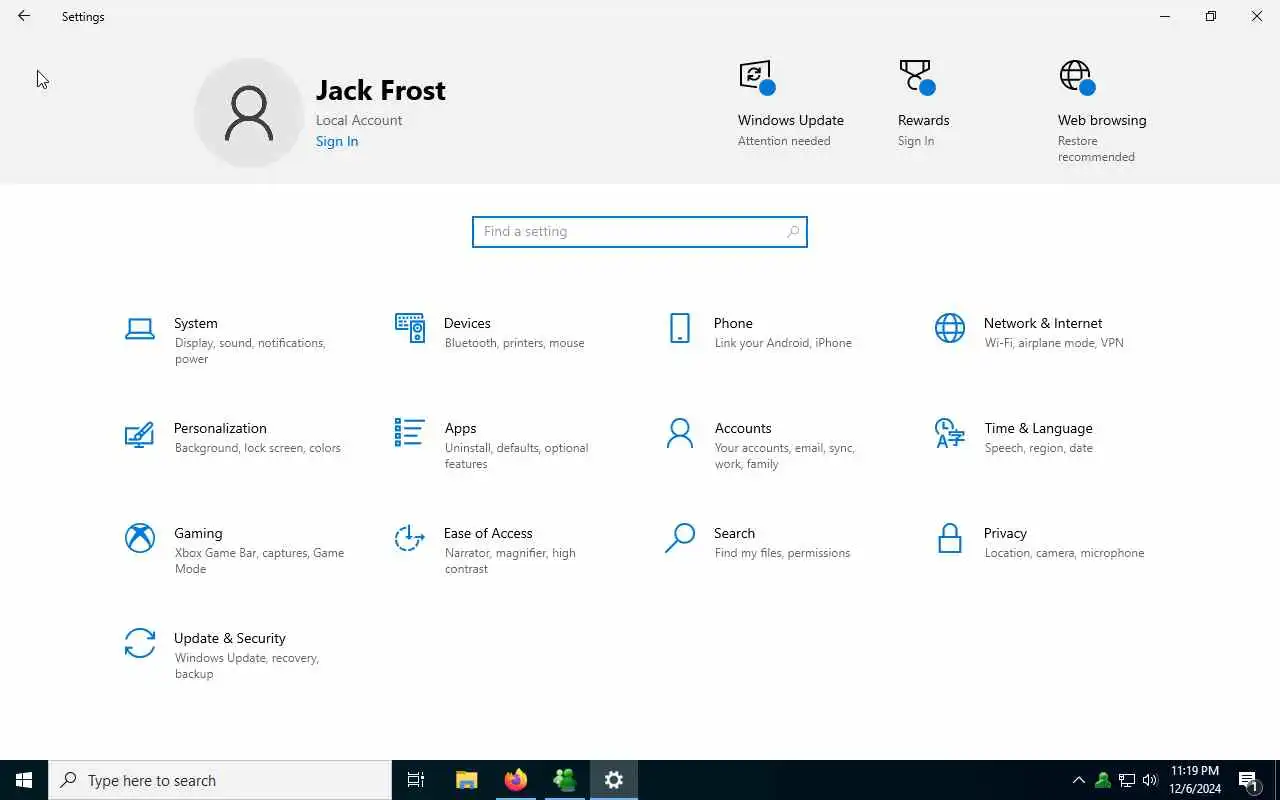The height and width of the screenshot is (800, 1280).
Task: Open the Gaming Xbox icon
Action: click(x=140, y=538)
